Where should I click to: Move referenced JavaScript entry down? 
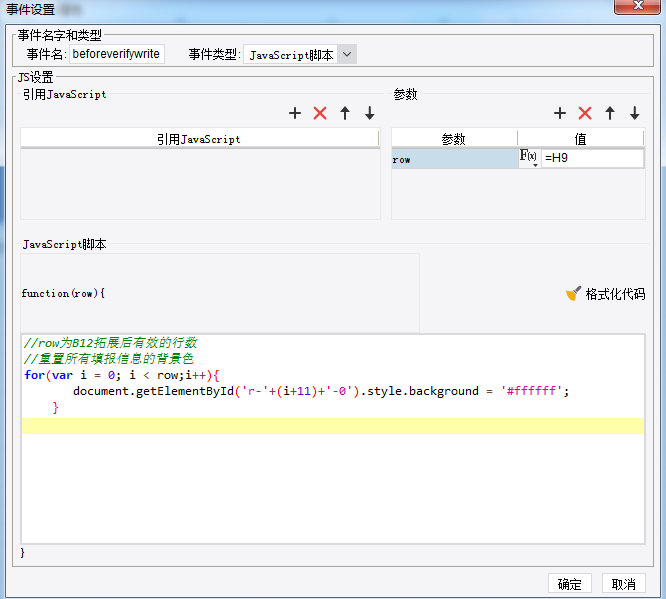[x=370, y=114]
